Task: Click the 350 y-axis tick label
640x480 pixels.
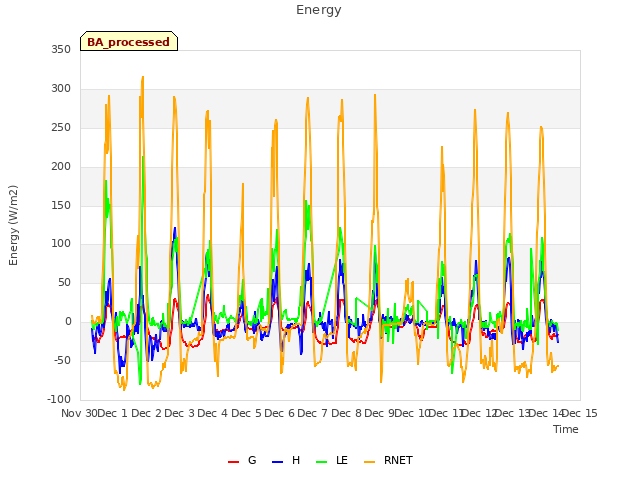Action: coord(61,50)
